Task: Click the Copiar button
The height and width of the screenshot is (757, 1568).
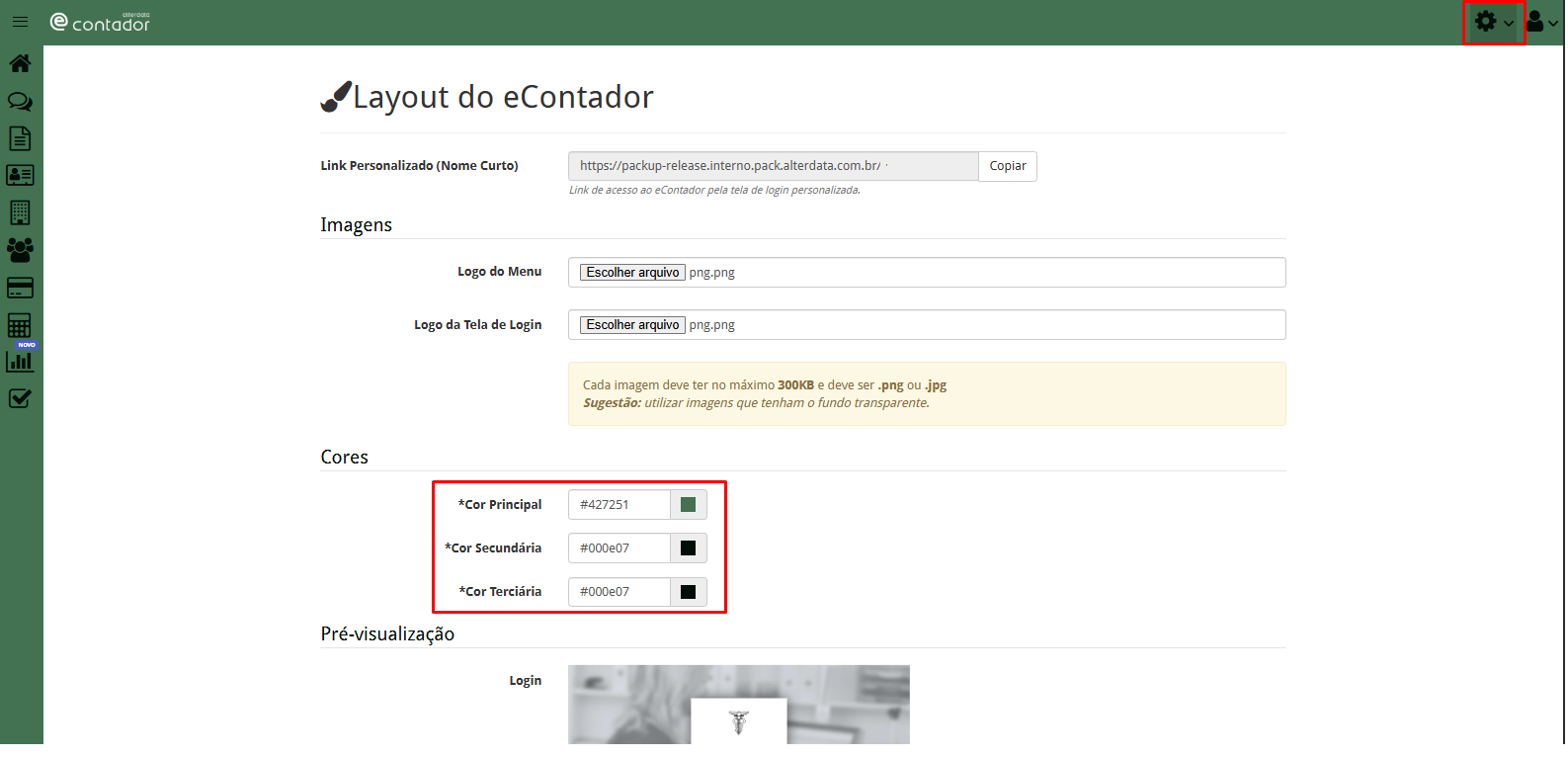Action: [1007, 166]
